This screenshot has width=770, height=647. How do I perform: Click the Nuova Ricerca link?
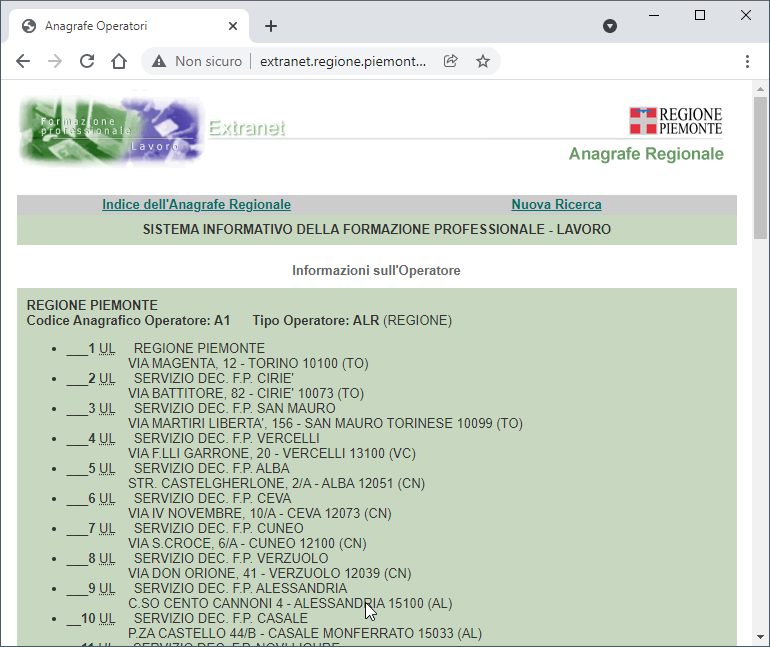(556, 205)
